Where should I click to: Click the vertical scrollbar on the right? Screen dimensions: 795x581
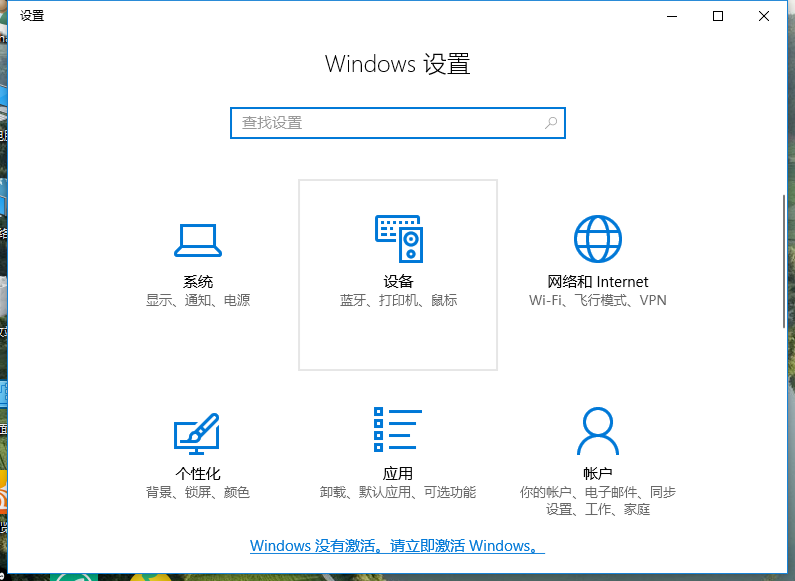click(783, 260)
